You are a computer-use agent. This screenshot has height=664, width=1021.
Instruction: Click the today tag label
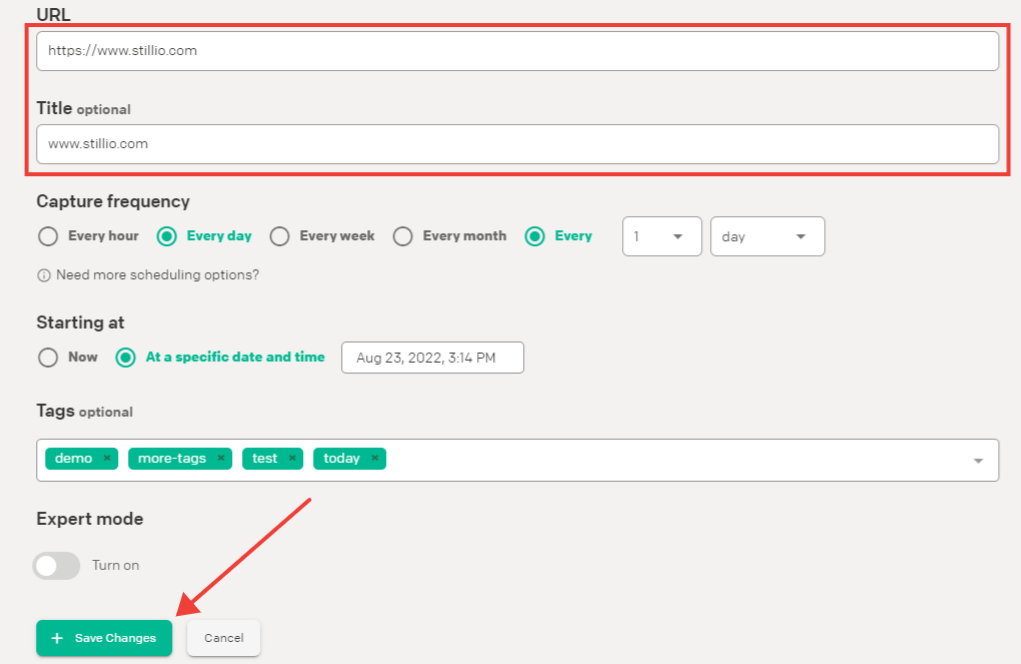point(341,458)
